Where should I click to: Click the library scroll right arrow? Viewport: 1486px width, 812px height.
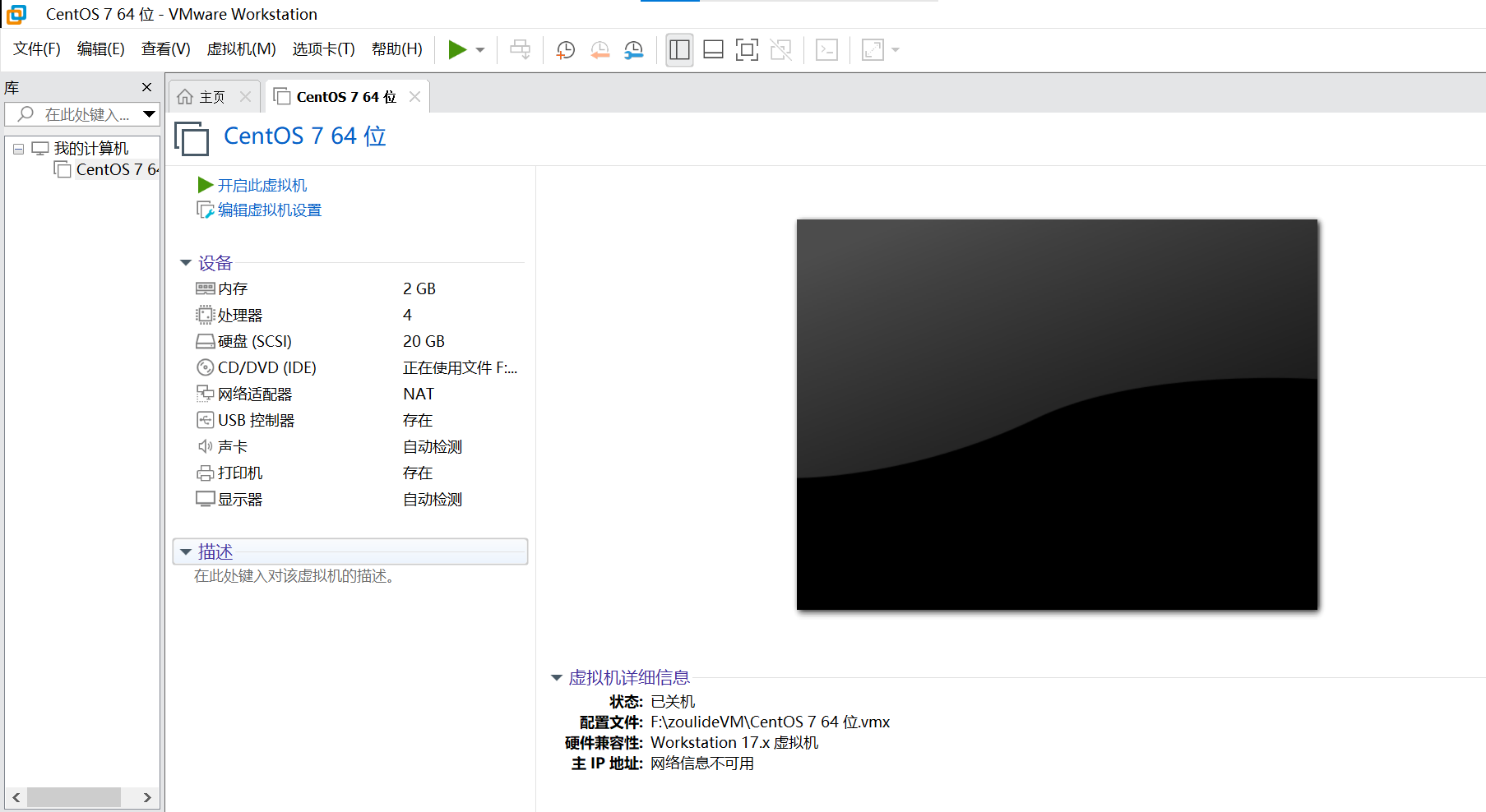tap(147, 797)
